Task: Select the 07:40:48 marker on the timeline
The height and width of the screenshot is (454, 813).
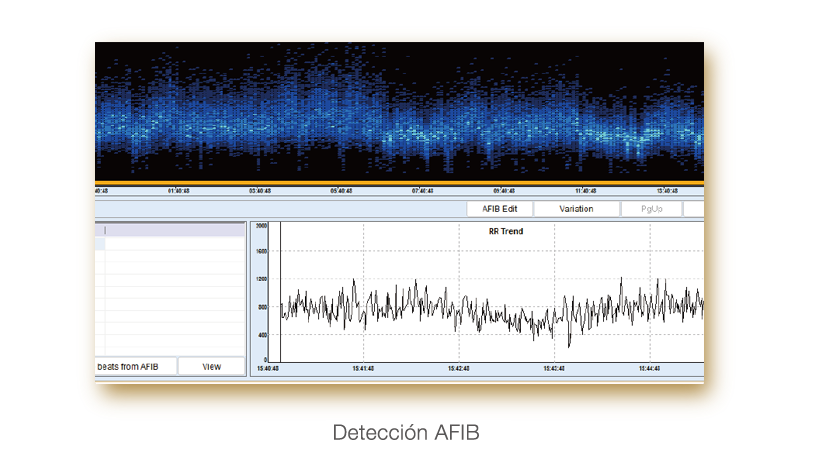Action: coord(423,191)
